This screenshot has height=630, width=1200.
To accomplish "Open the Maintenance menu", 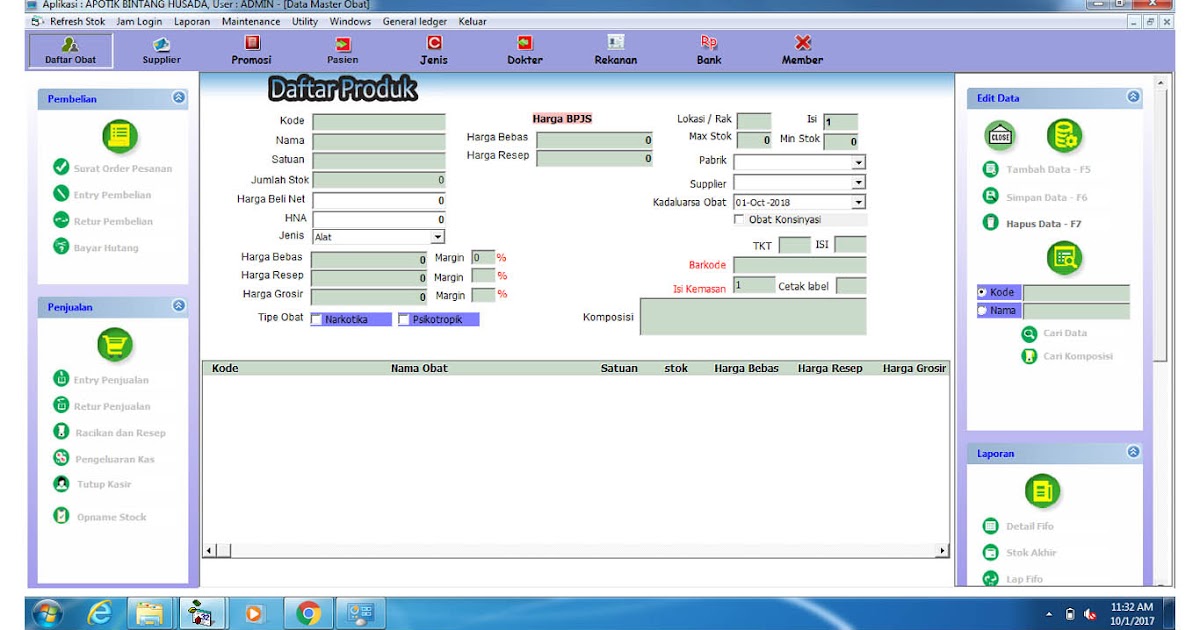I will pos(250,20).
